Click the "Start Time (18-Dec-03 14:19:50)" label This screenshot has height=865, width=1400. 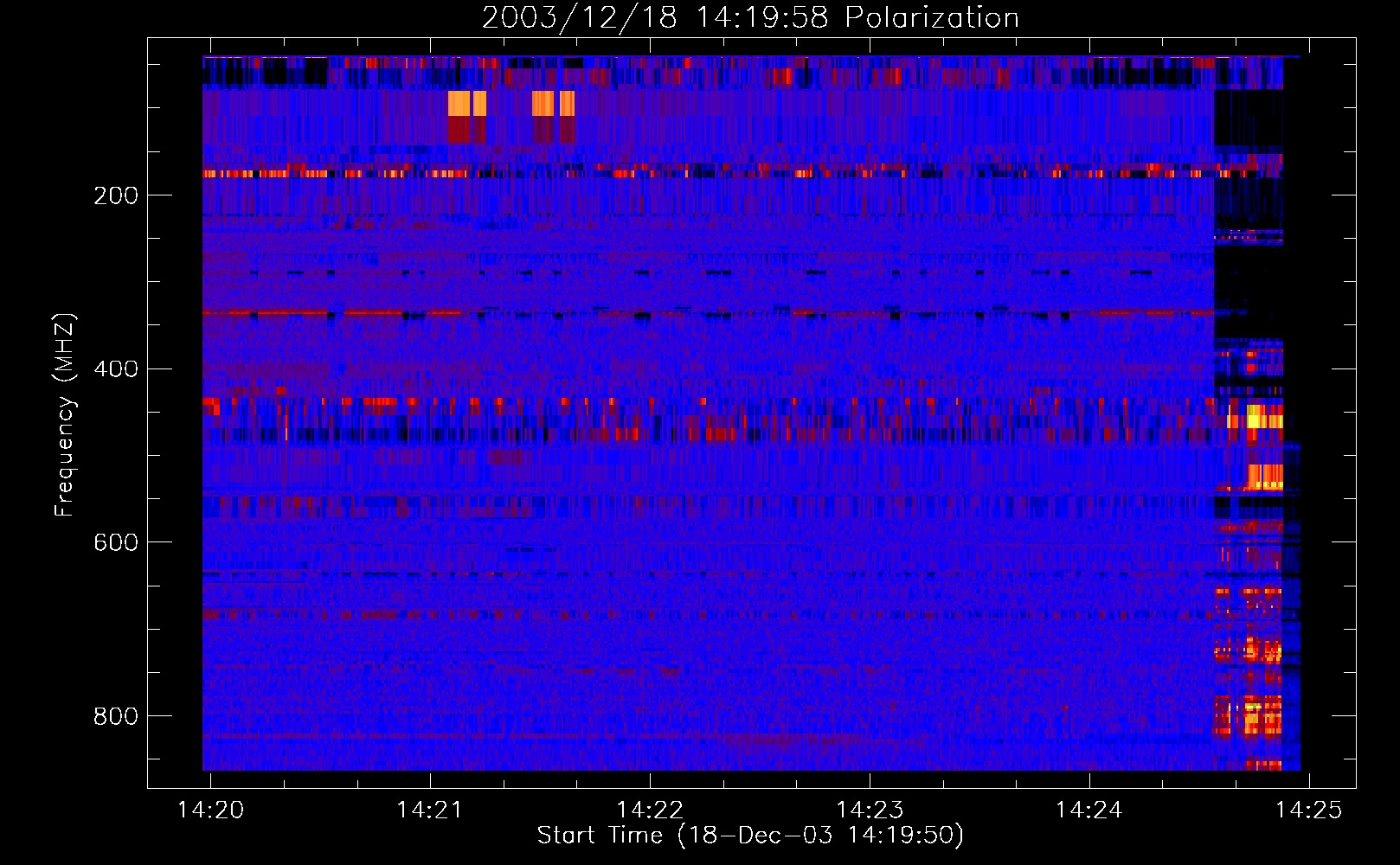(x=750, y=836)
